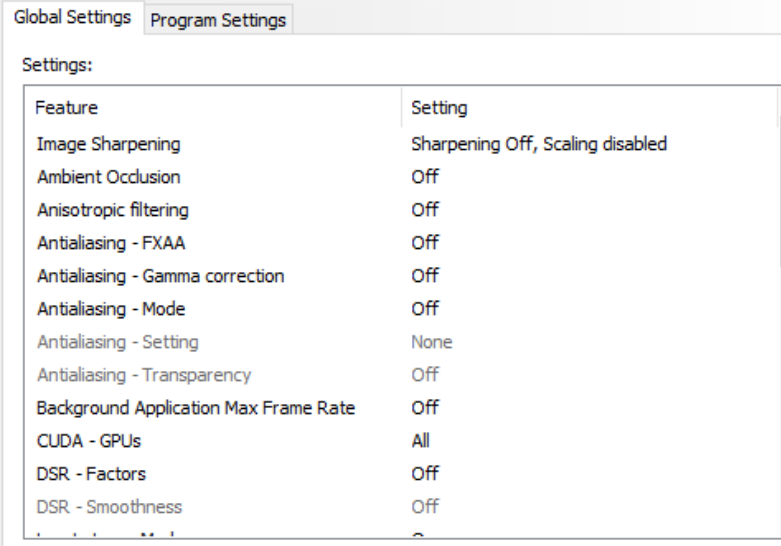Click the CUDA - GPUs feature
781x546 pixels.
[x=89, y=441]
